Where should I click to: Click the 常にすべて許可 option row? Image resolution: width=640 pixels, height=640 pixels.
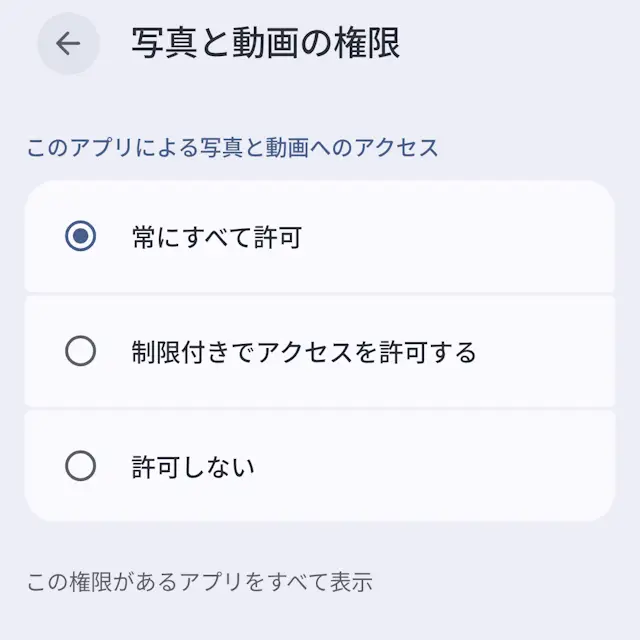click(x=320, y=237)
